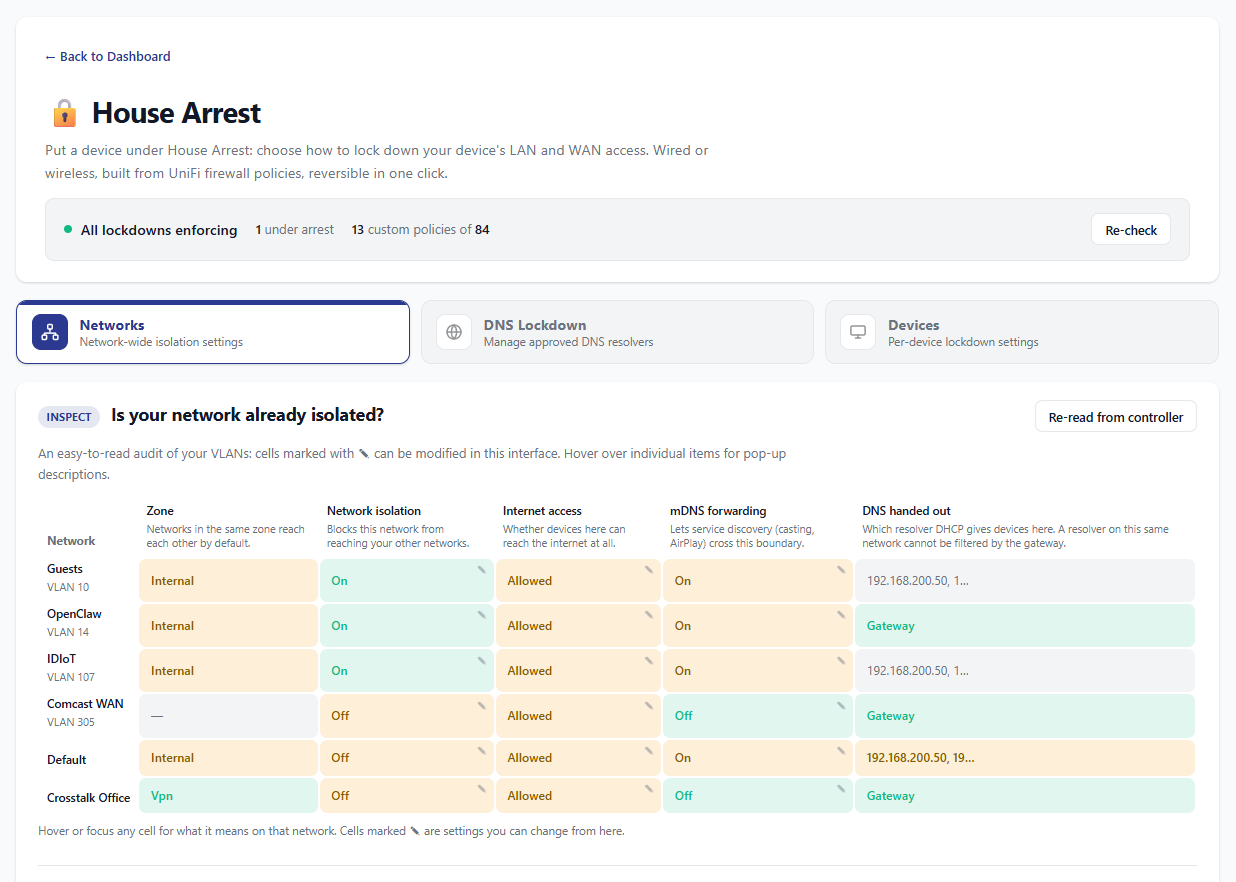Click the OpenClaw network name
Viewport: 1236px width, 882px height.
(x=74, y=614)
